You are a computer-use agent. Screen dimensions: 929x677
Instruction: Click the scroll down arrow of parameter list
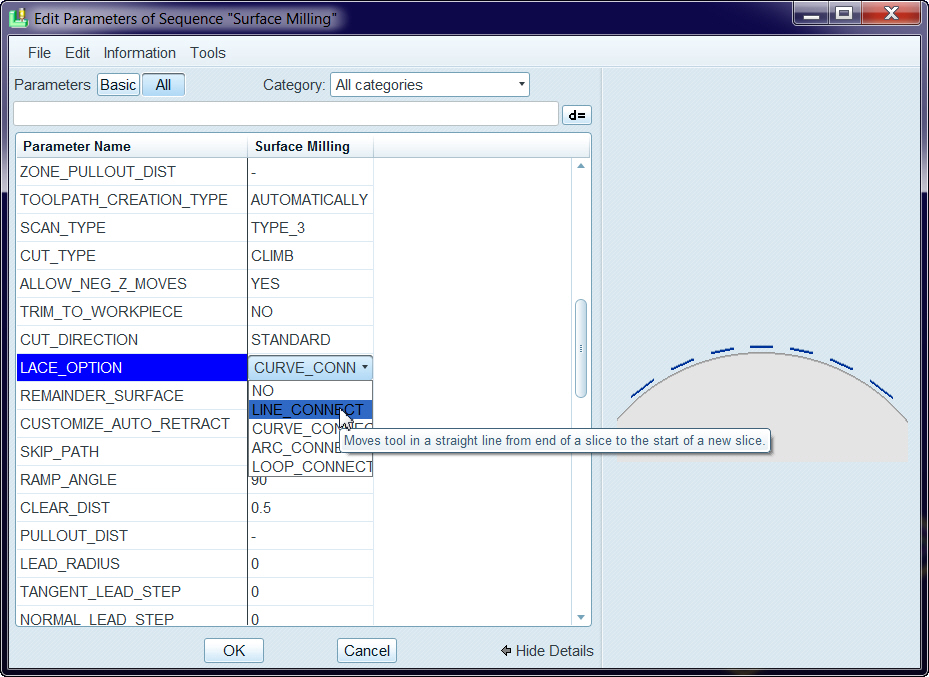point(581,618)
